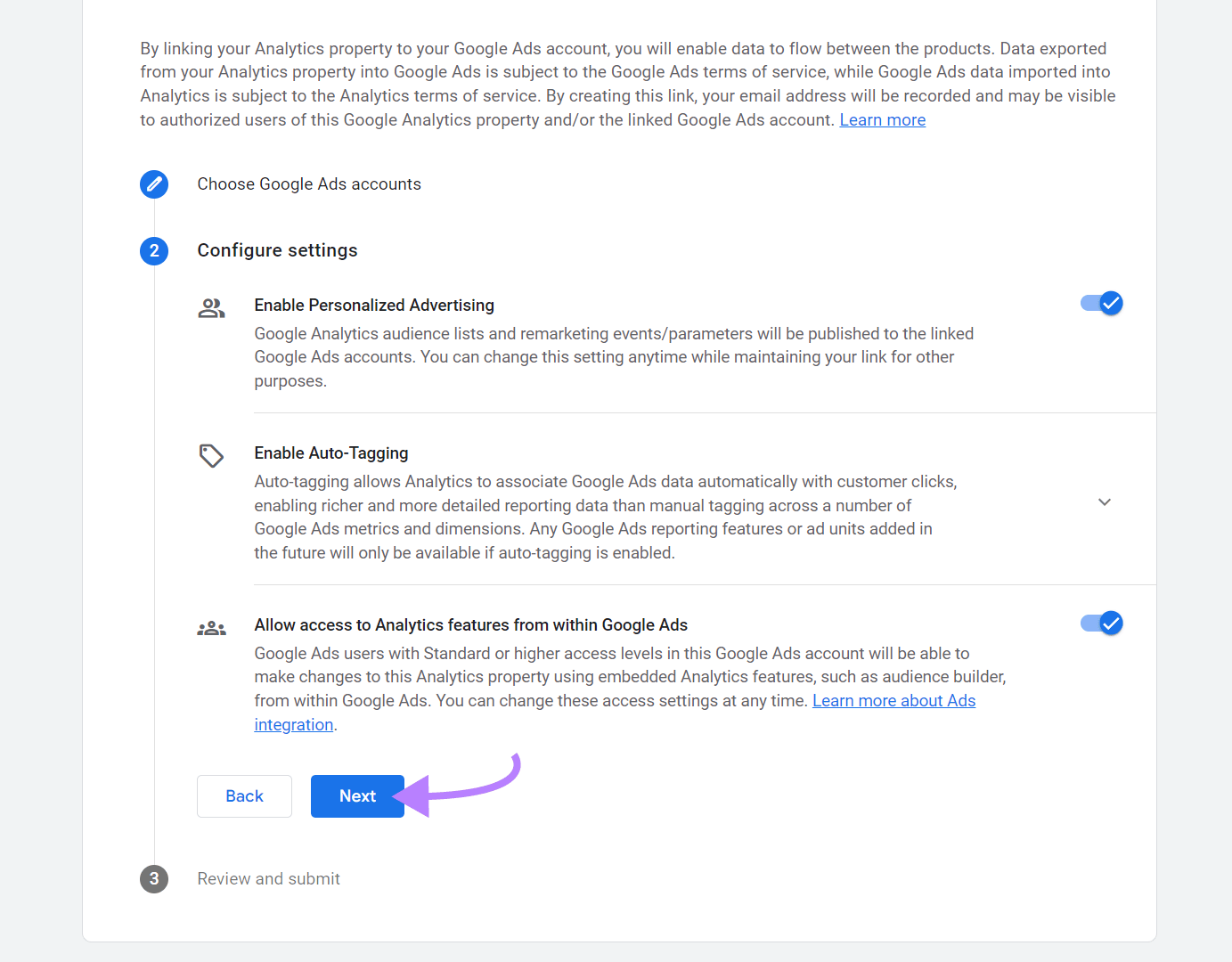The width and height of the screenshot is (1232, 962).
Task: Click the group icon near Allow access to Analytics features
Action: pyautogui.click(x=211, y=627)
